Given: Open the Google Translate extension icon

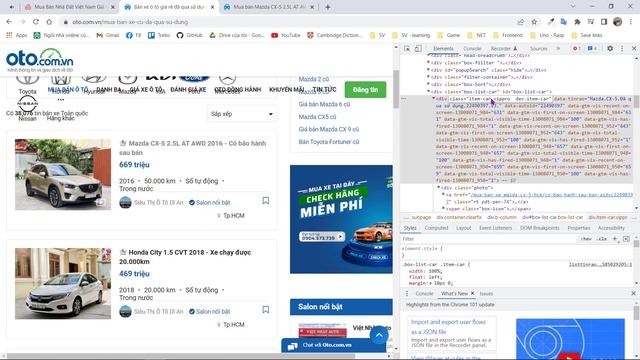Looking at the screenshot, I should point(564,22).
